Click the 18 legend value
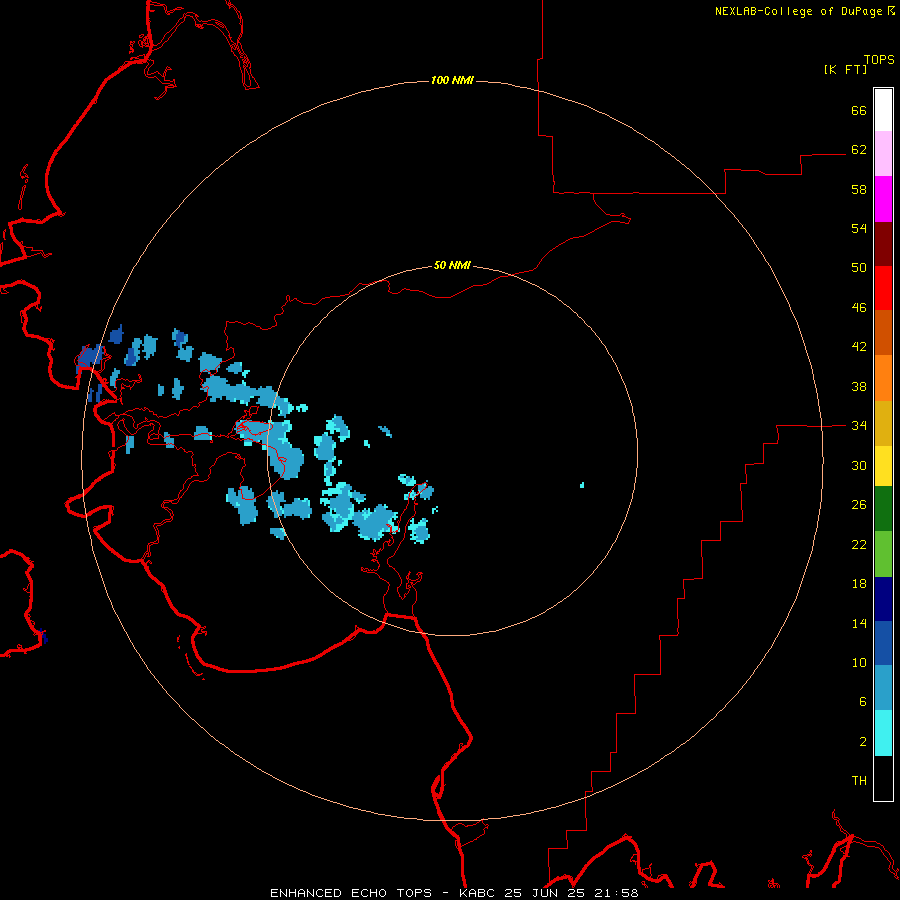This screenshot has width=900, height=900. pyautogui.click(x=859, y=584)
